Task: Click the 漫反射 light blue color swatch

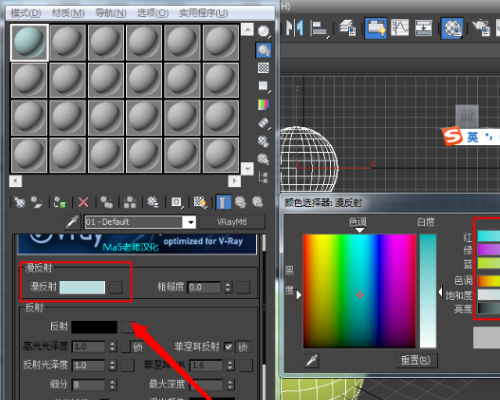Action: click(x=82, y=287)
